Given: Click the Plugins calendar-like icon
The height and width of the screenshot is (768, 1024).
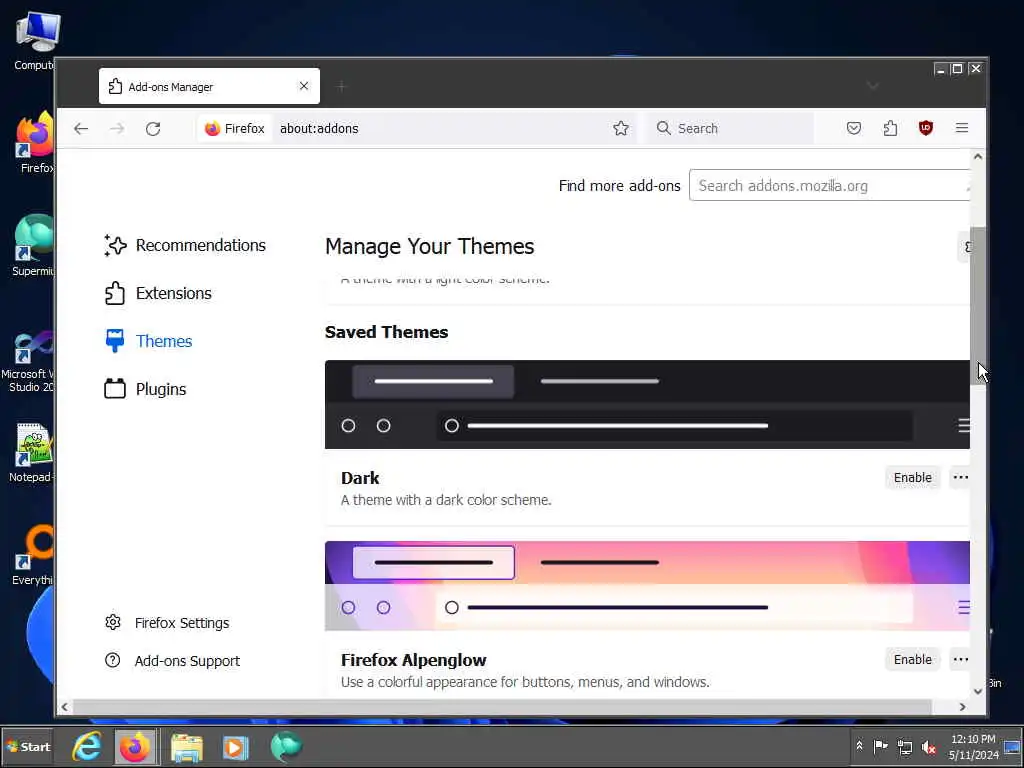Looking at the screenshot, I should 115,389.
